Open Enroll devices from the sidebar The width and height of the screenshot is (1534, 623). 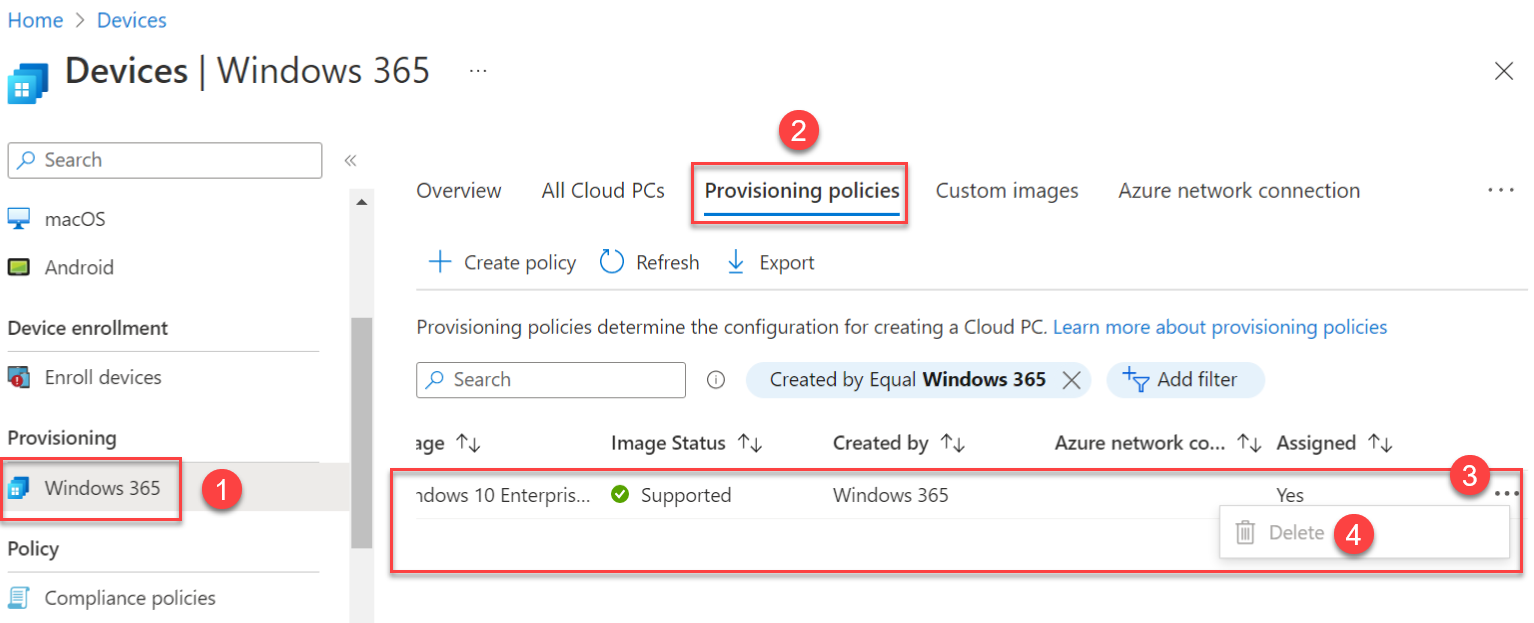(103, 377)
